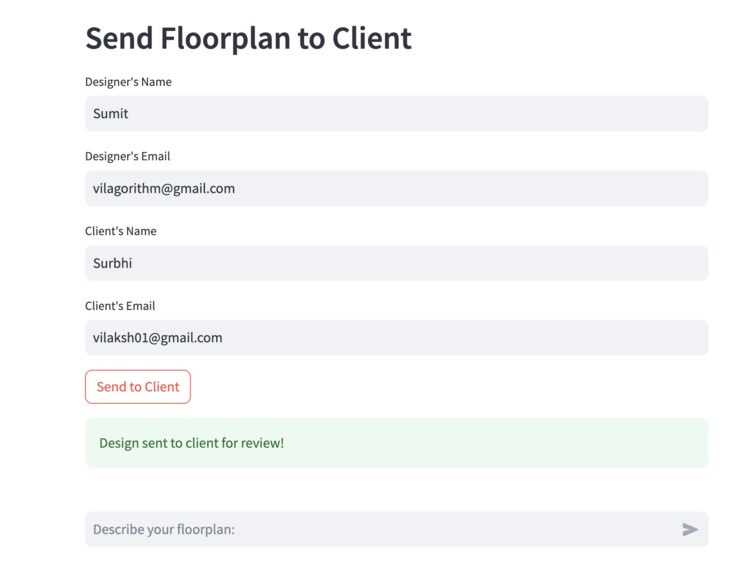751x573 pixels.
Task: Place cursor on the name Surbhi
Action: coord(113,264)
